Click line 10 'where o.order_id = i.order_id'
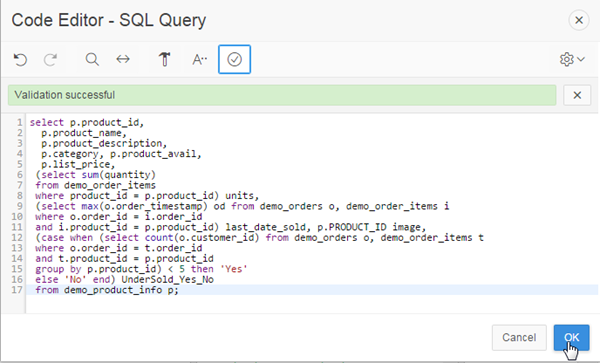The image size is (600, 363). pos(119,216)
